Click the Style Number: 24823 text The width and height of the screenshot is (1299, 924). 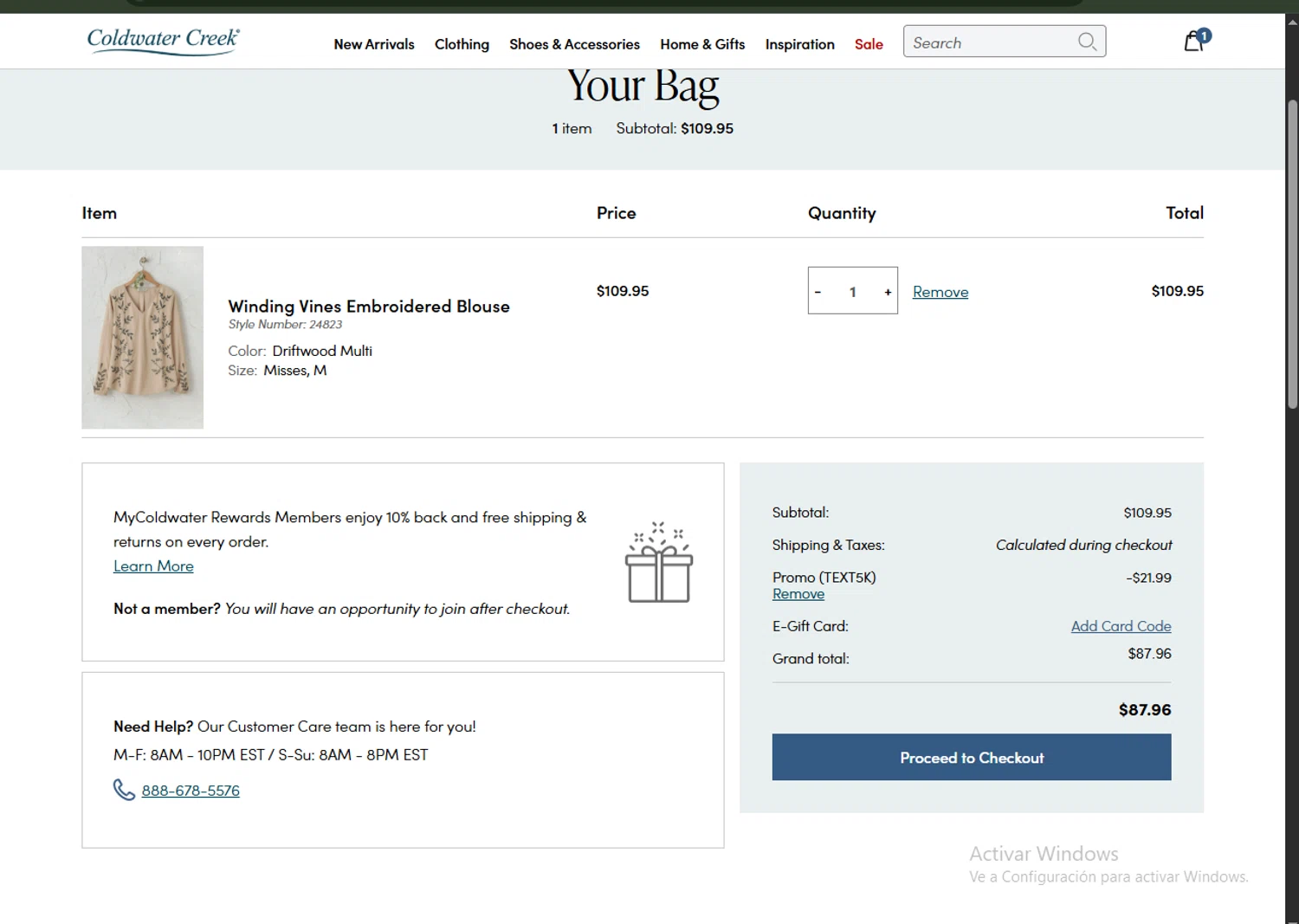click(285, 325)
